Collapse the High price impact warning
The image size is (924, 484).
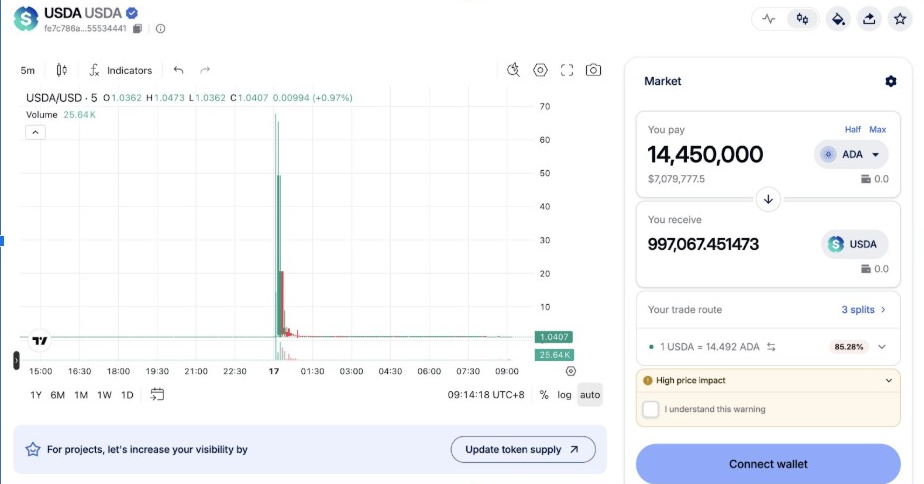point(889,380)
